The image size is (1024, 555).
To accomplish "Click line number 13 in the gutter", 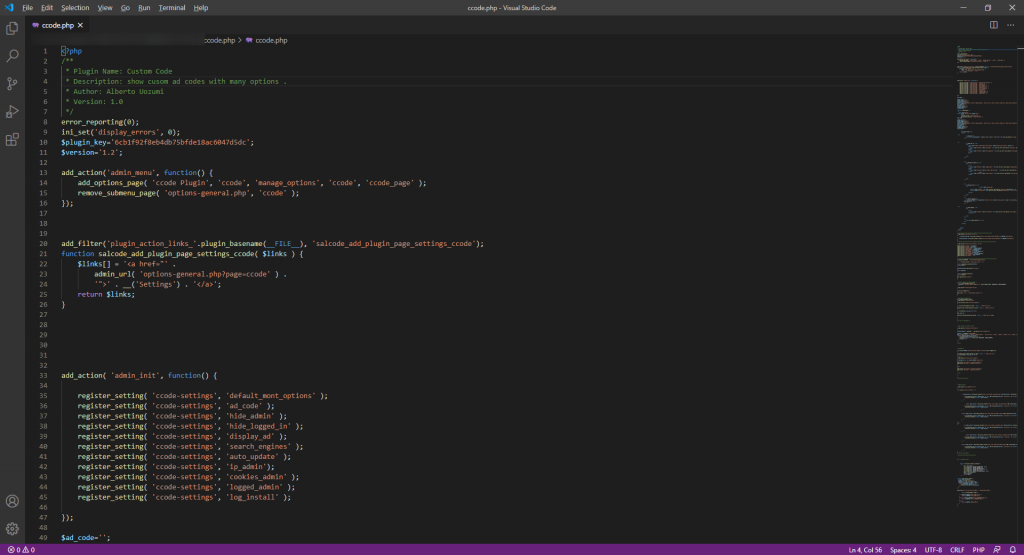I will tap(44, 173).
